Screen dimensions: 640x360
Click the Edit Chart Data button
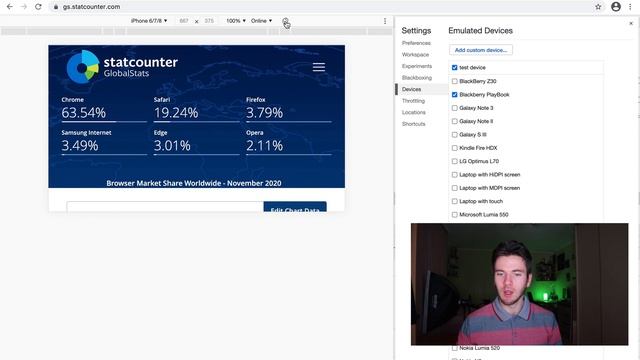click(x=295, y=207)
